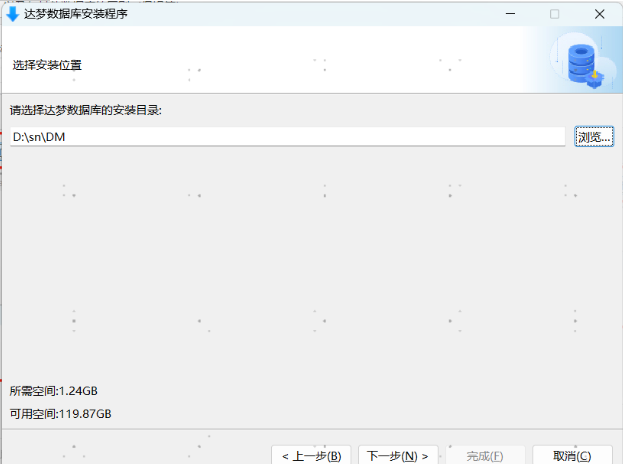The image size is (623, 464).
Task: Cancel installation with 取消(C) button
Action: [x=572, y=455]
